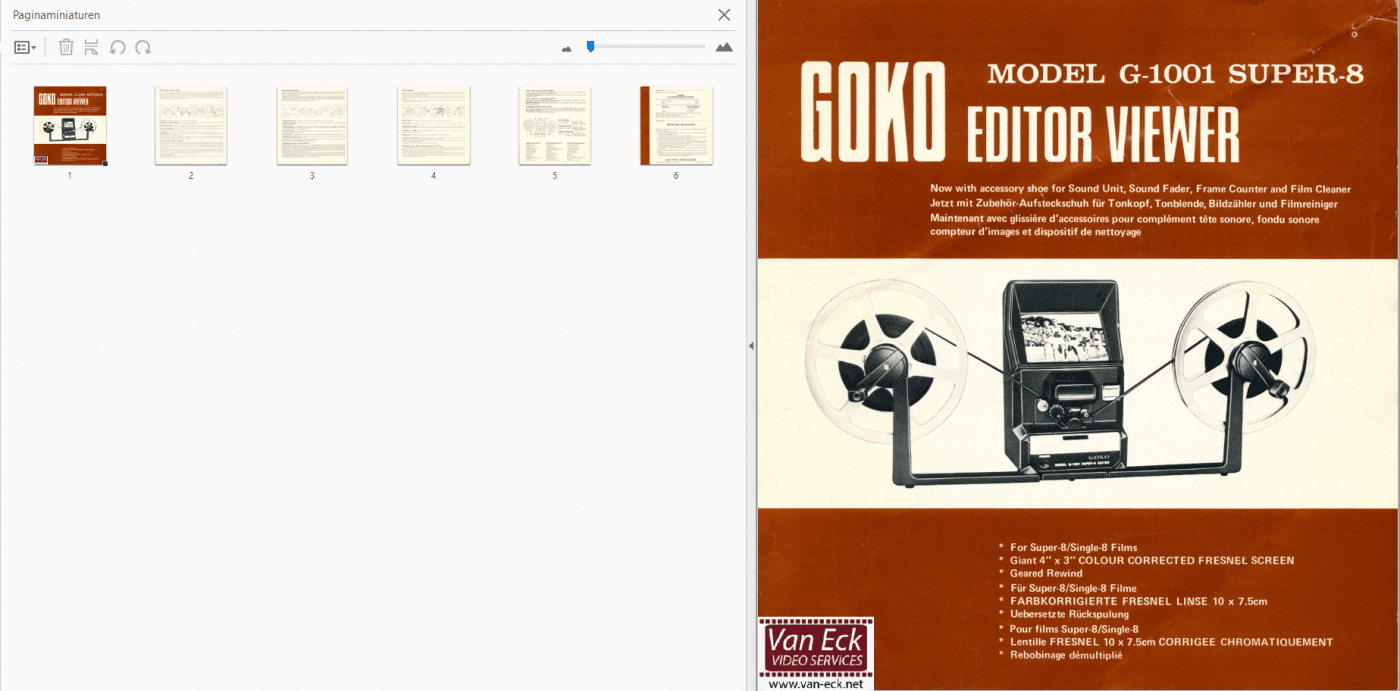Close the Paginaminiaturen panel
Viewport: 1400px width, 691px height.
724,15
